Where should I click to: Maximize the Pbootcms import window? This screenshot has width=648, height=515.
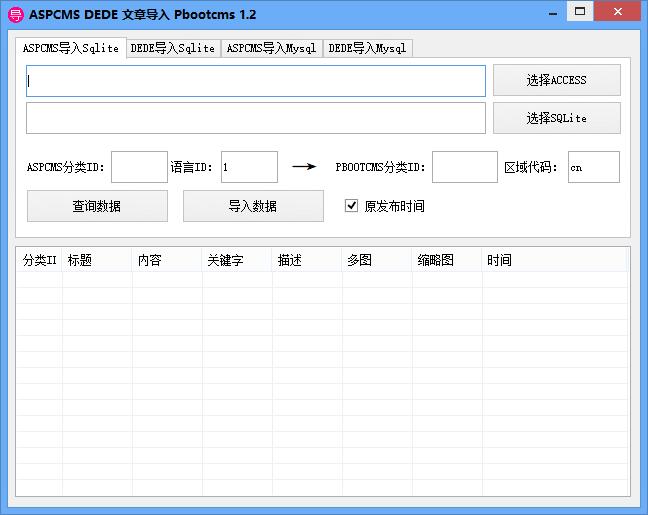pos(580,11)
